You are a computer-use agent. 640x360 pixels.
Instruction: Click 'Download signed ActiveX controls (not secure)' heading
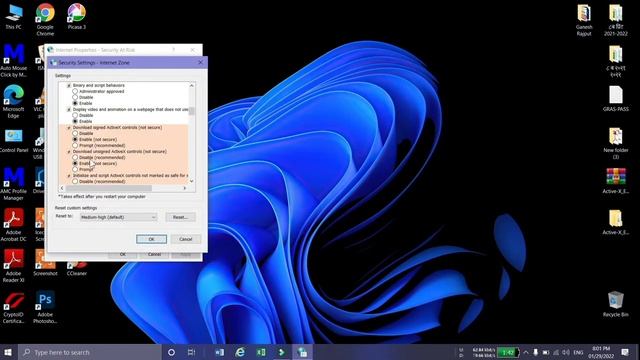(x=117, y=128)
